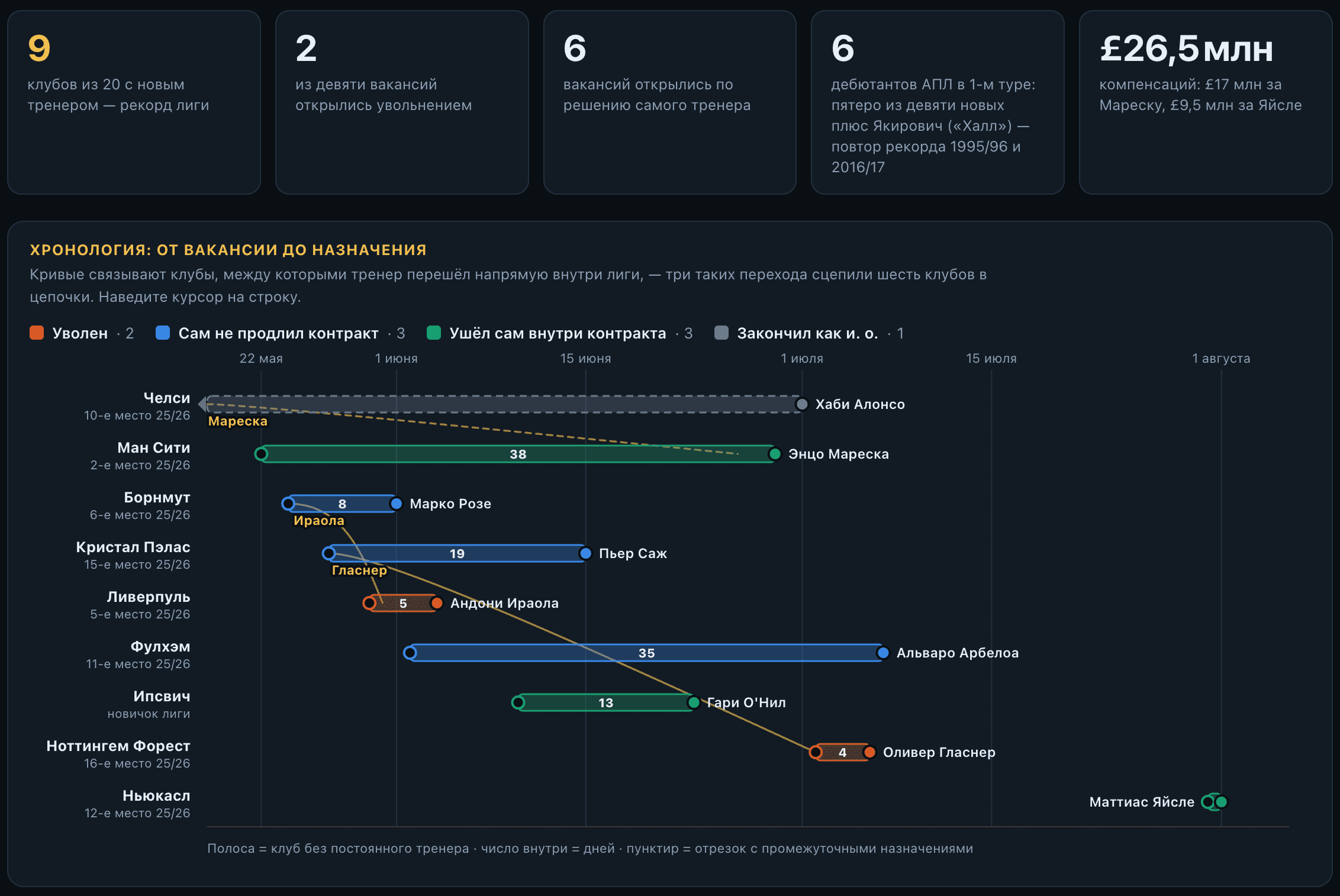Click the gray Закончил как и. о. swatch
The height and width of the screenshot is (896, 1340).
click(721, 333)
